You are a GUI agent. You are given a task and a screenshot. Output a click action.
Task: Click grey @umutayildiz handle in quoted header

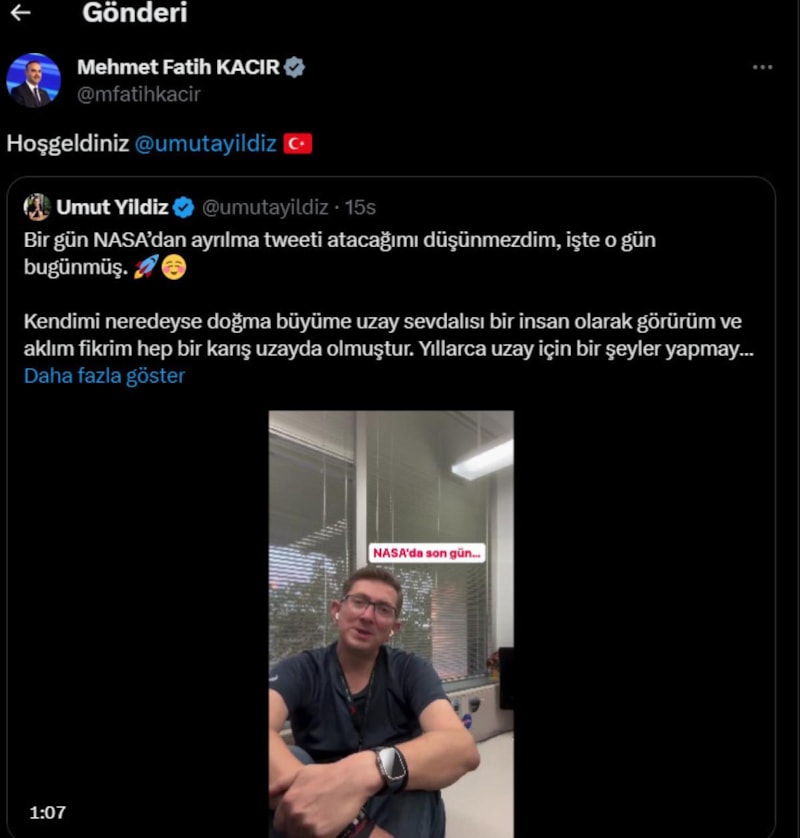click(265, 207)
